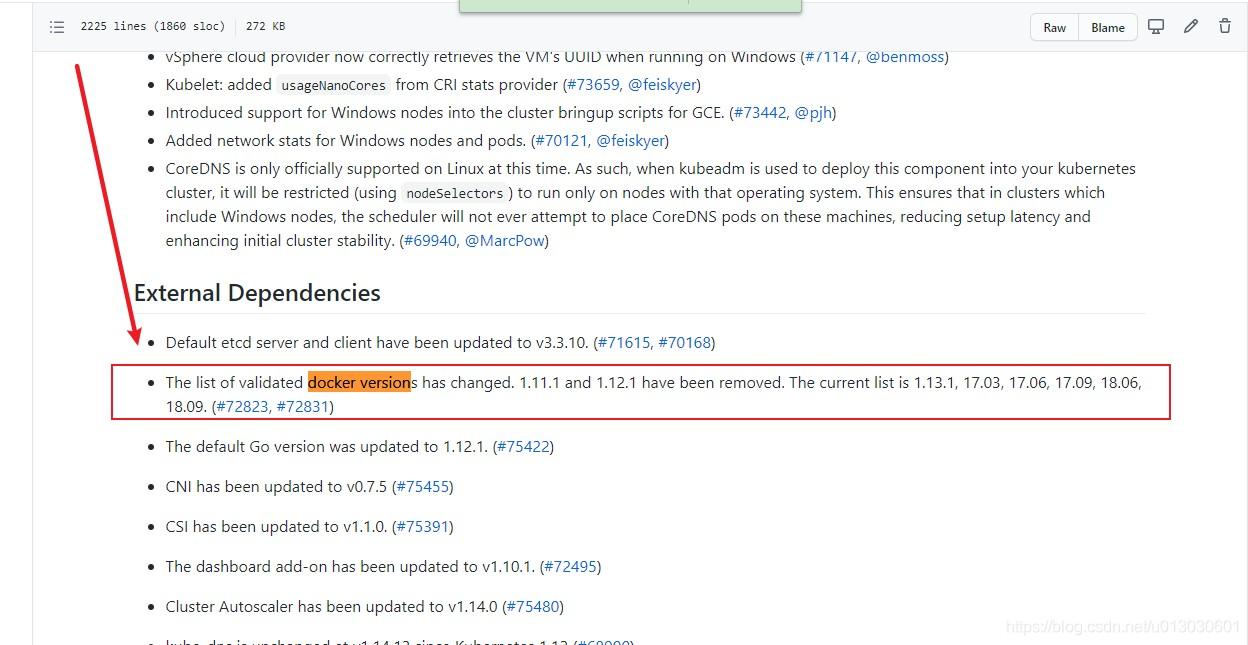Open pull request #72831 link
This screenshot has height=645, width=1248.
point(303,407)
